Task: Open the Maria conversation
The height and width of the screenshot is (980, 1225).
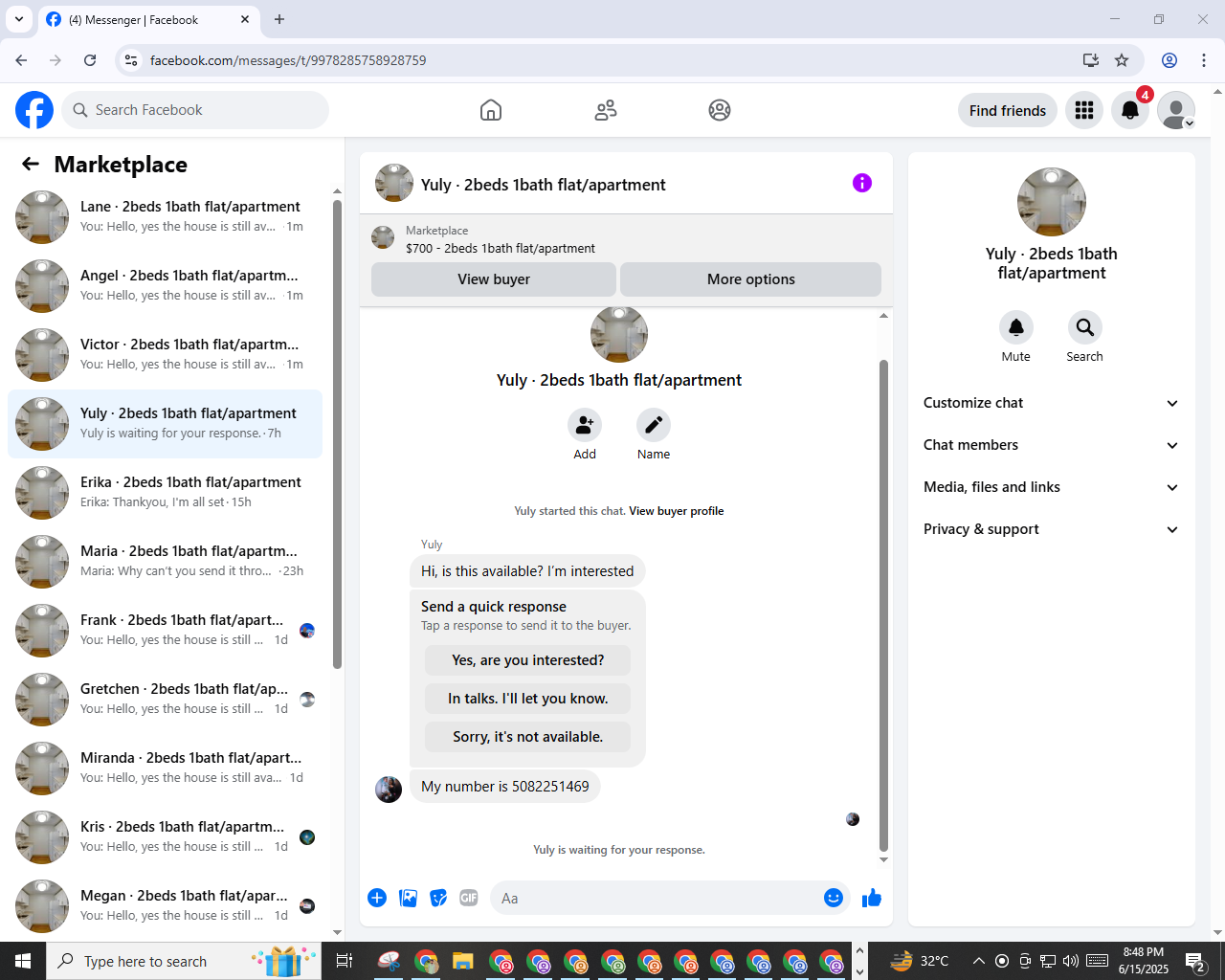Action: pyautogui.click(x=165, y=561)
